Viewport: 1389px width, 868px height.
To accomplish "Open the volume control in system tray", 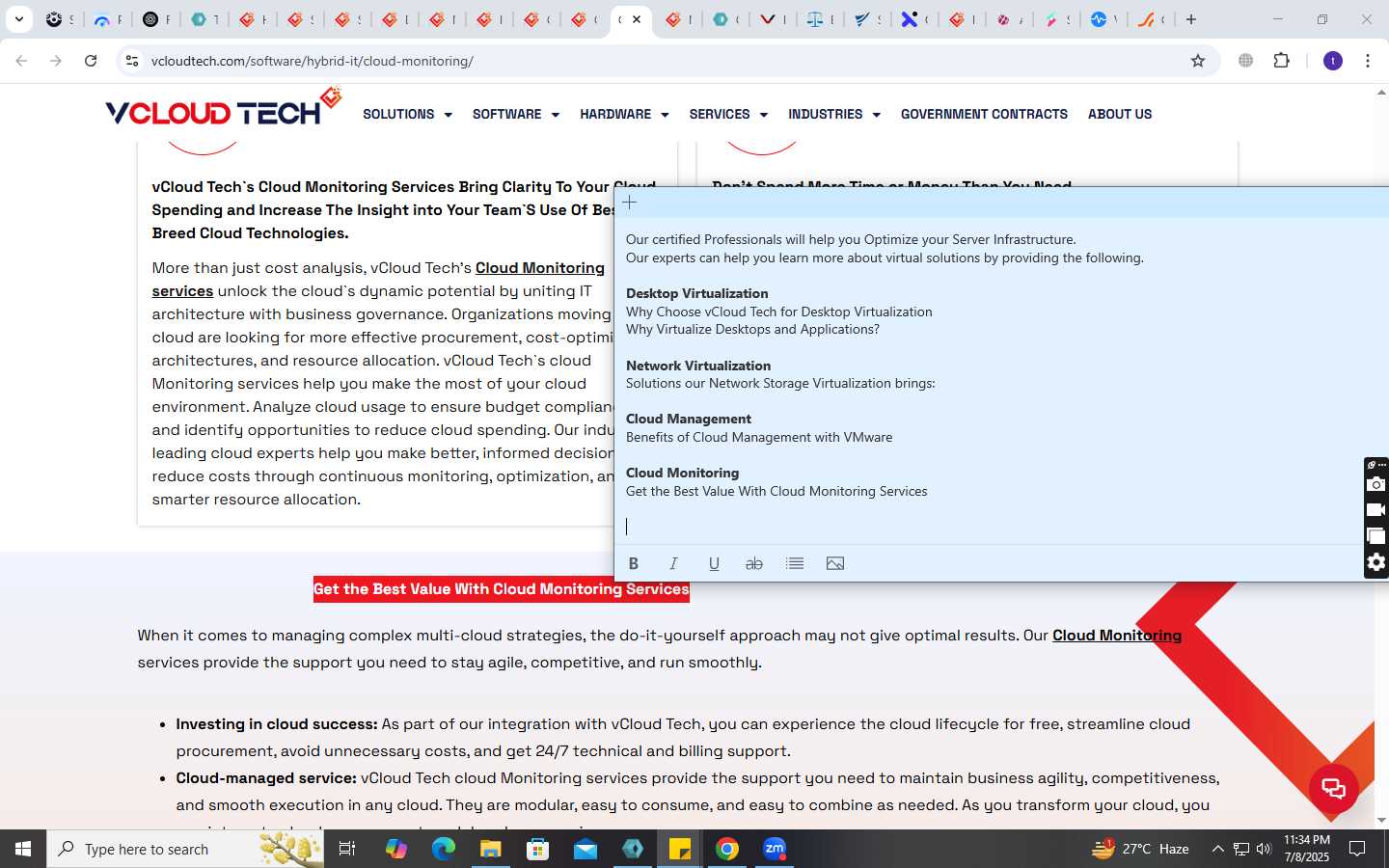I will (1265, 849).
